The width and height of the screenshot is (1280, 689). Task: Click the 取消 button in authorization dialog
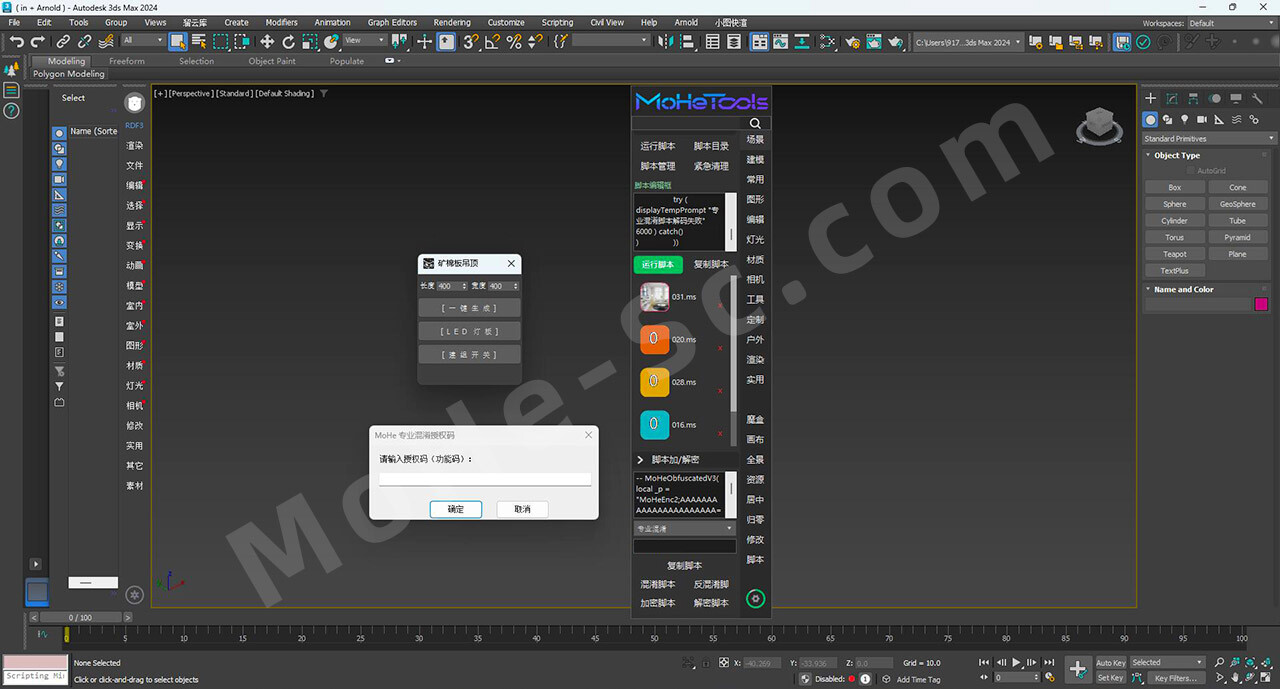[x=522, y=509]
